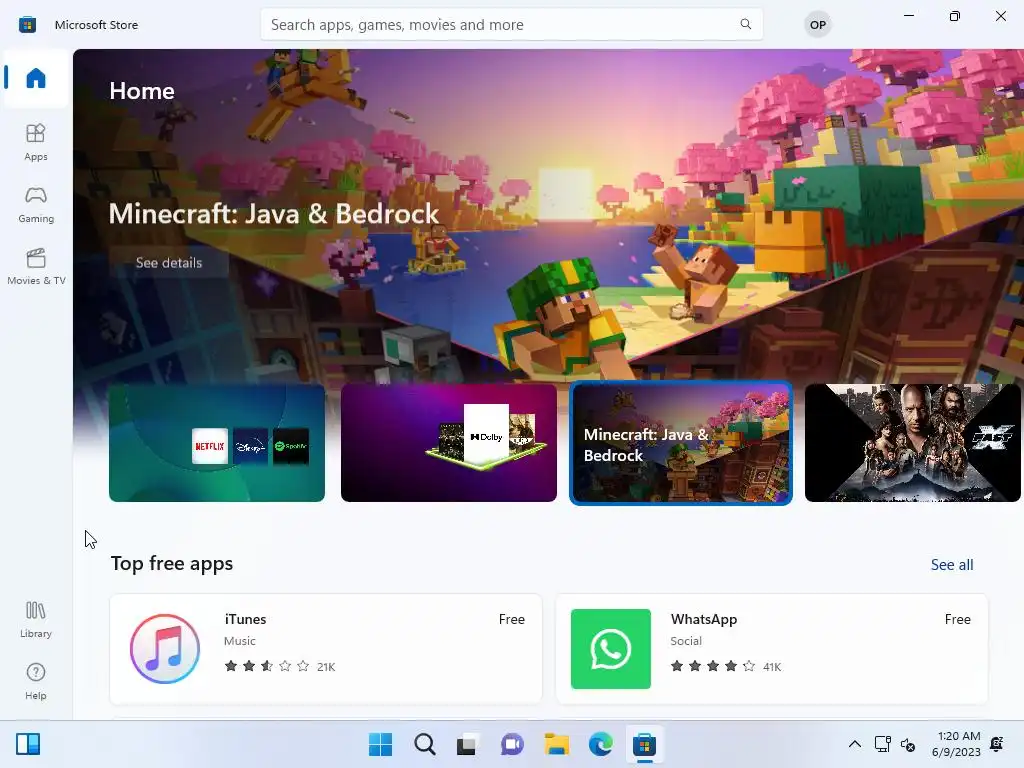
Task: Click the muted volume tray icon
Action: pyautogui.click(x=908, y=744)
